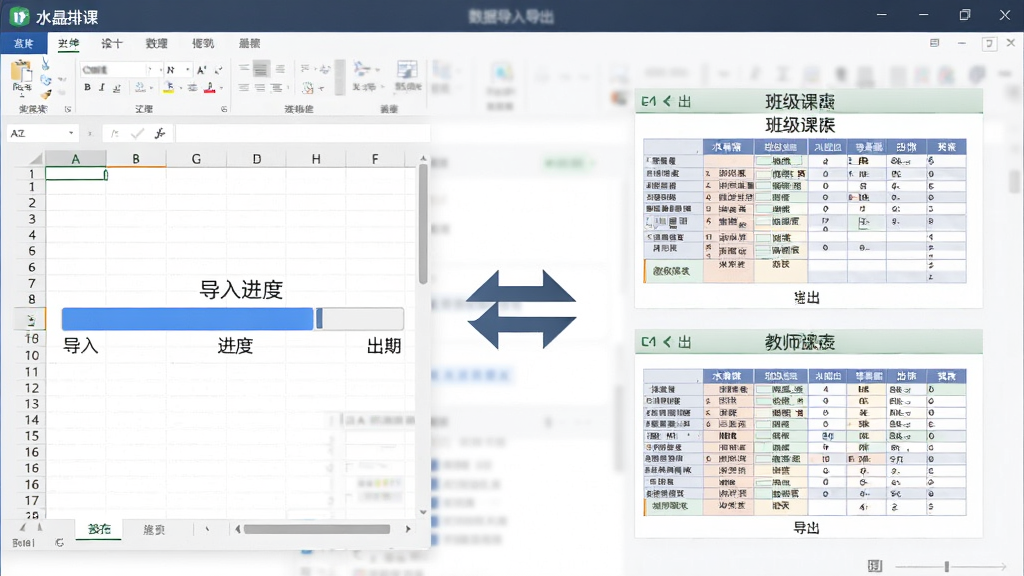Click the 导入进度 progress bar handle

[x=319, y=319]
